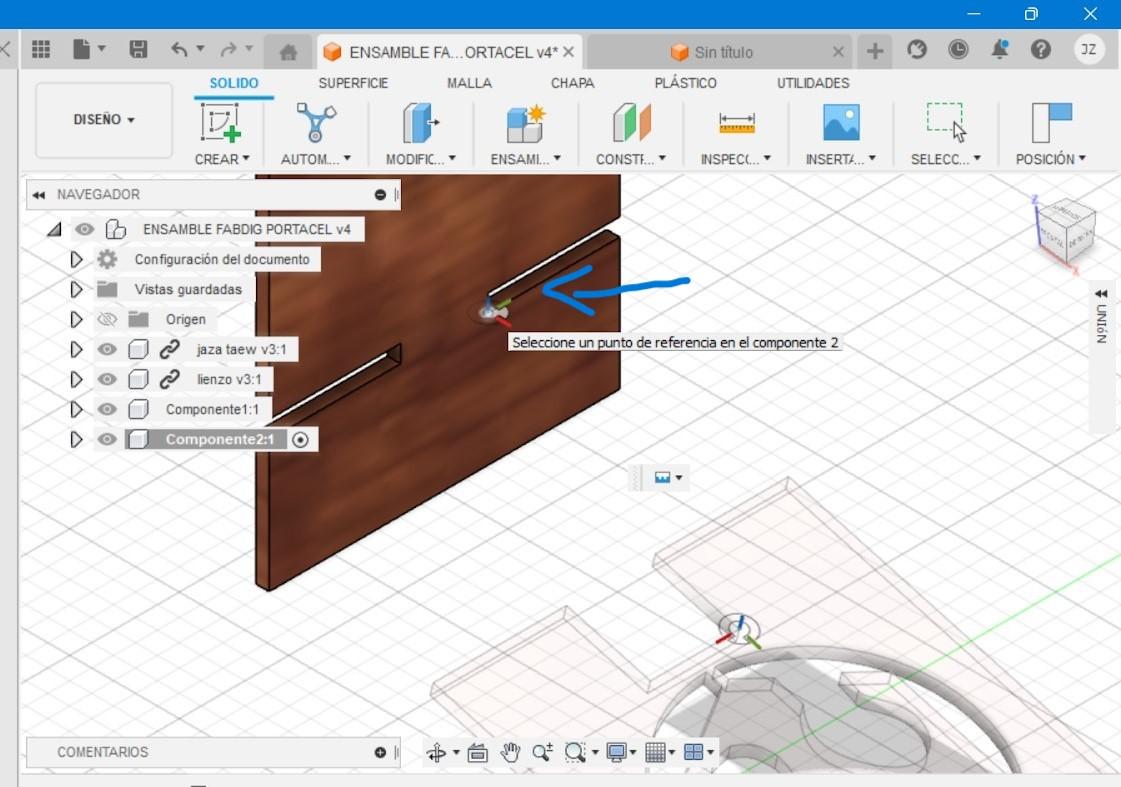Go to the Home tab icon
The width and height of the screenshot is (1121, 787).
(288, 52)
